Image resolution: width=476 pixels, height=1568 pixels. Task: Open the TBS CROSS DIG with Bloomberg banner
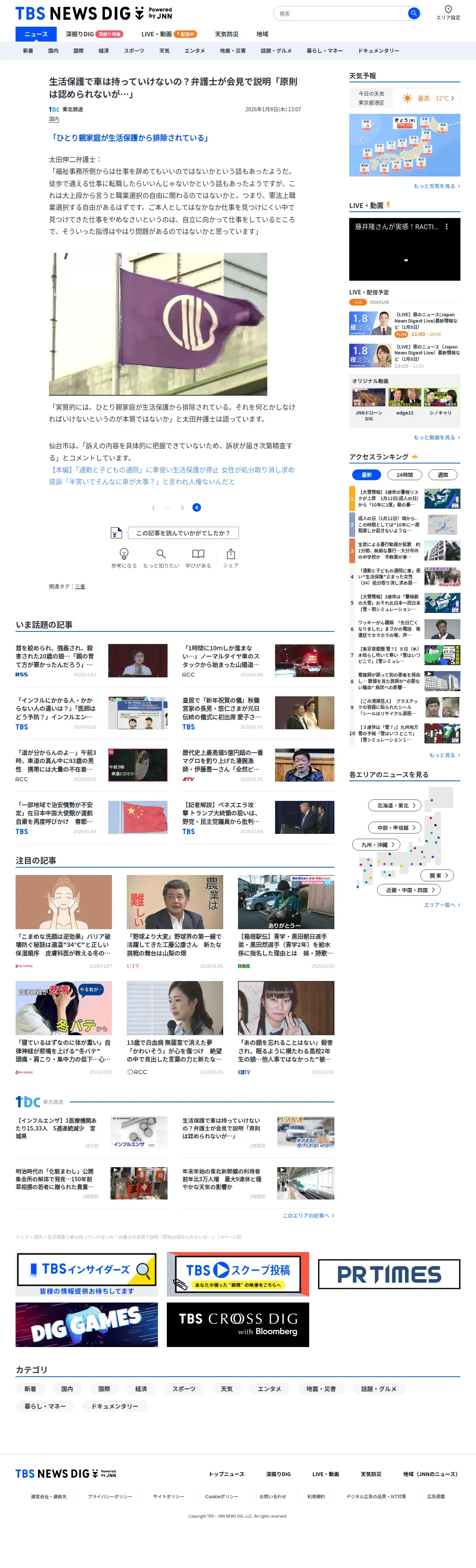(238, 1324)
